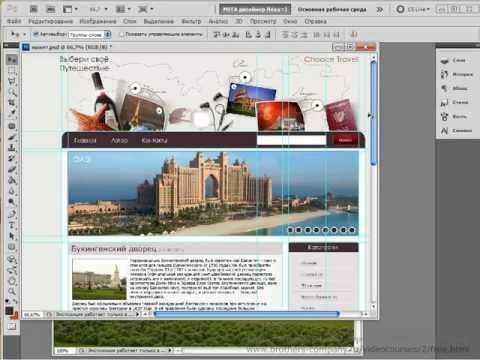Click the Auto-Align Layers icon
This screenshot has width=480, height=360.
pos(354,34)
